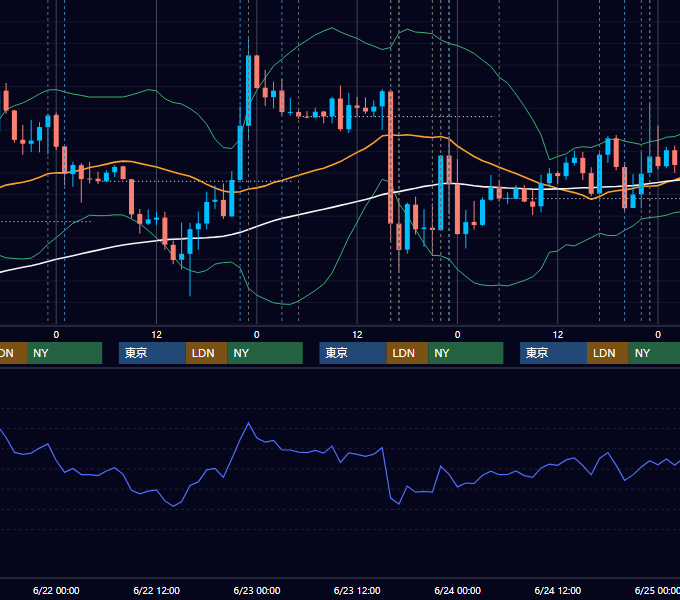
Task: Click the 6/22 12:00 date label
Action: point(157,590)
